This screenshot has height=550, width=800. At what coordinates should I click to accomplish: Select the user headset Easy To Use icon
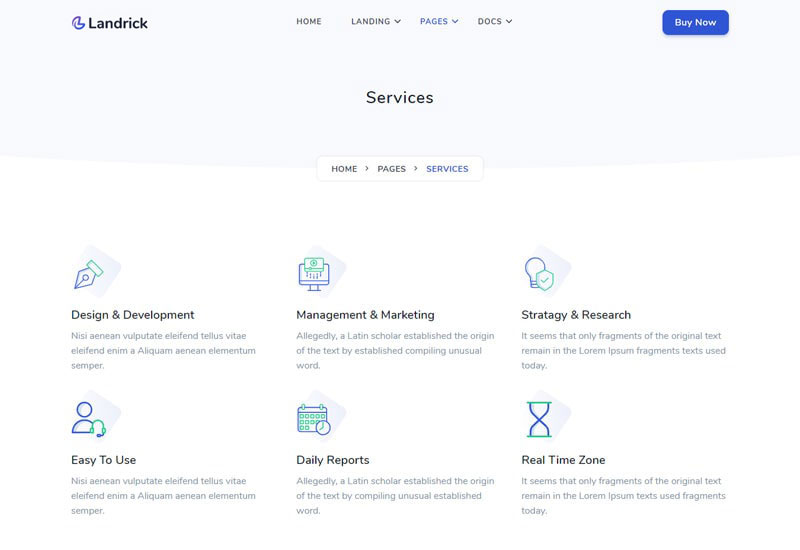tap(88, 419)
